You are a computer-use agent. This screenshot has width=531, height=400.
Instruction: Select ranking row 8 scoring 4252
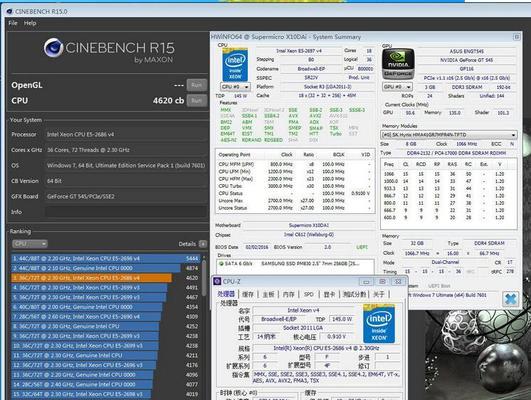[x=106, y=326]
